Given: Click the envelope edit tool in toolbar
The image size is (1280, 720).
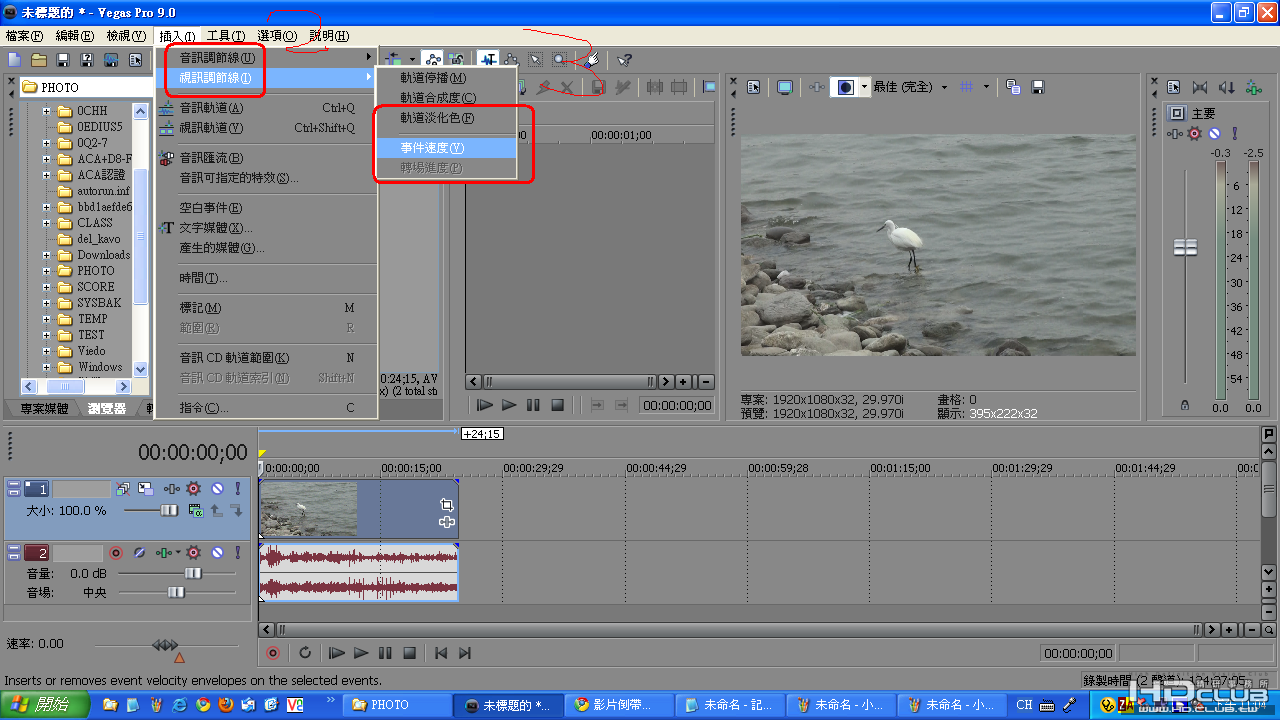Looking at the screenshot, I should pos(510,61).
